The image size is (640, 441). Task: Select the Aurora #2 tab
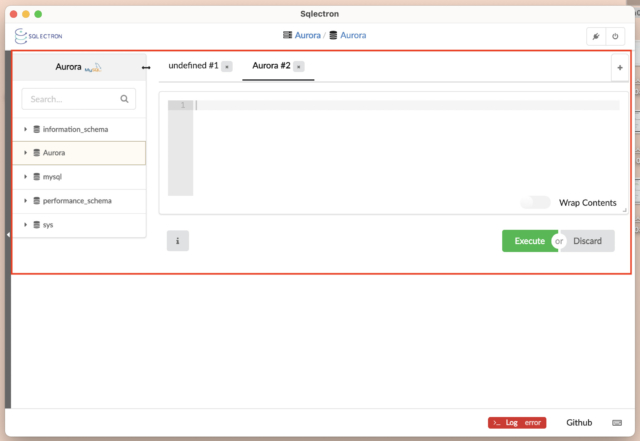[271, 66]
